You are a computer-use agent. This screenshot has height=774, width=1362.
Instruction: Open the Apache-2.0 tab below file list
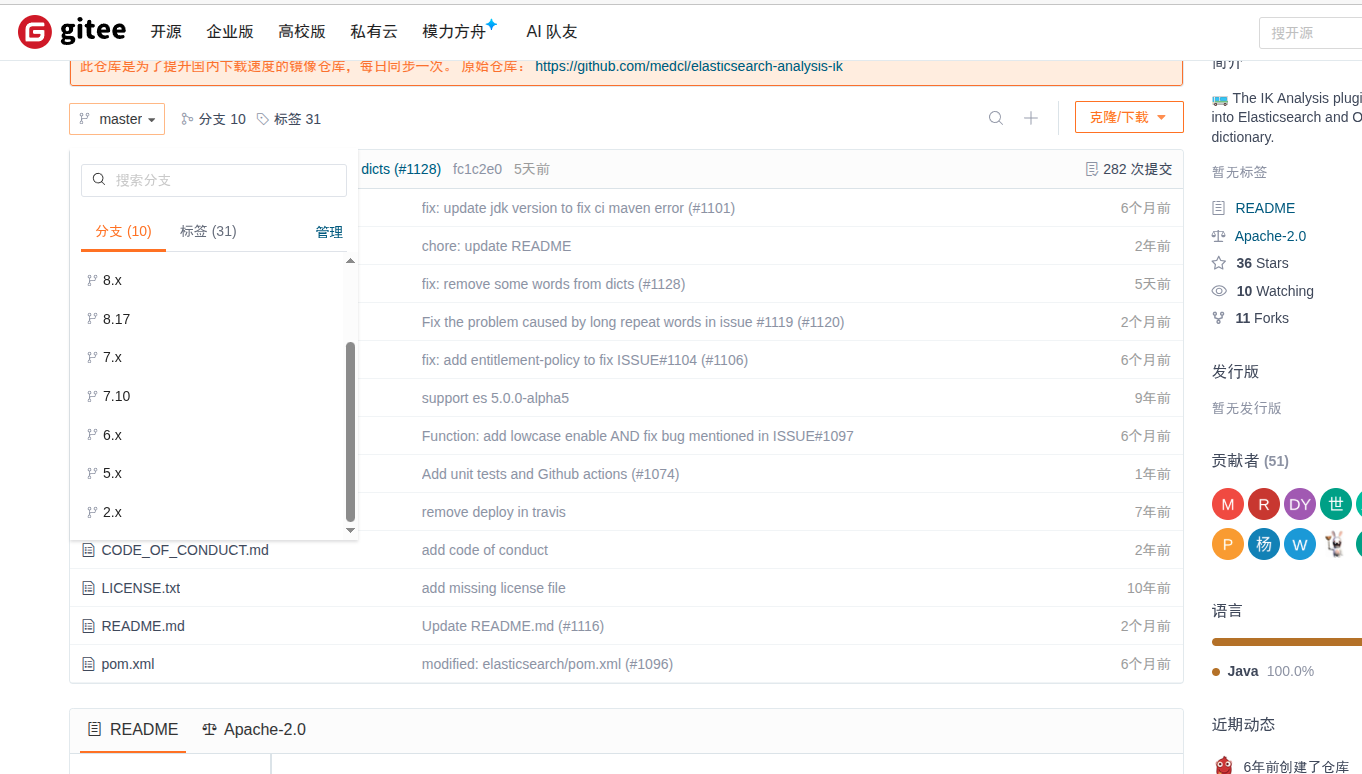pos(254,730)
